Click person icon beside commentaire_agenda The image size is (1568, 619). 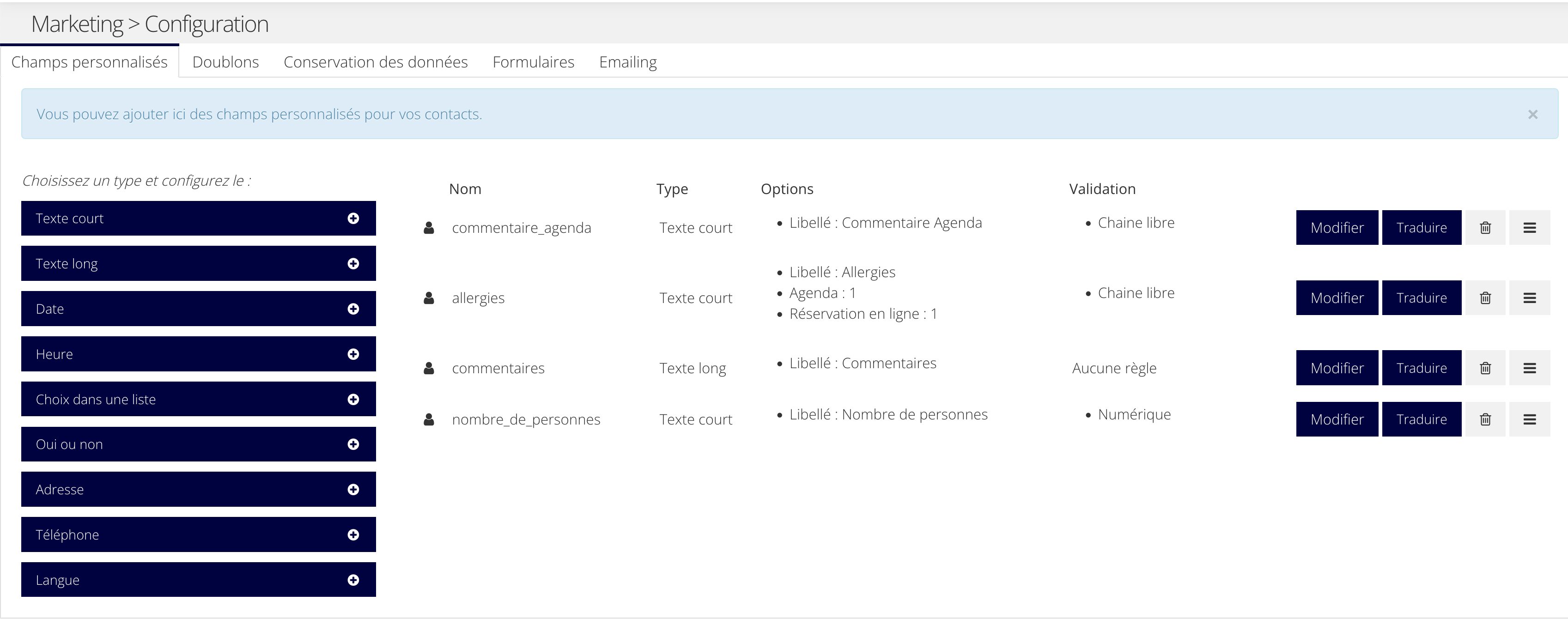click(x=429, y=228)
